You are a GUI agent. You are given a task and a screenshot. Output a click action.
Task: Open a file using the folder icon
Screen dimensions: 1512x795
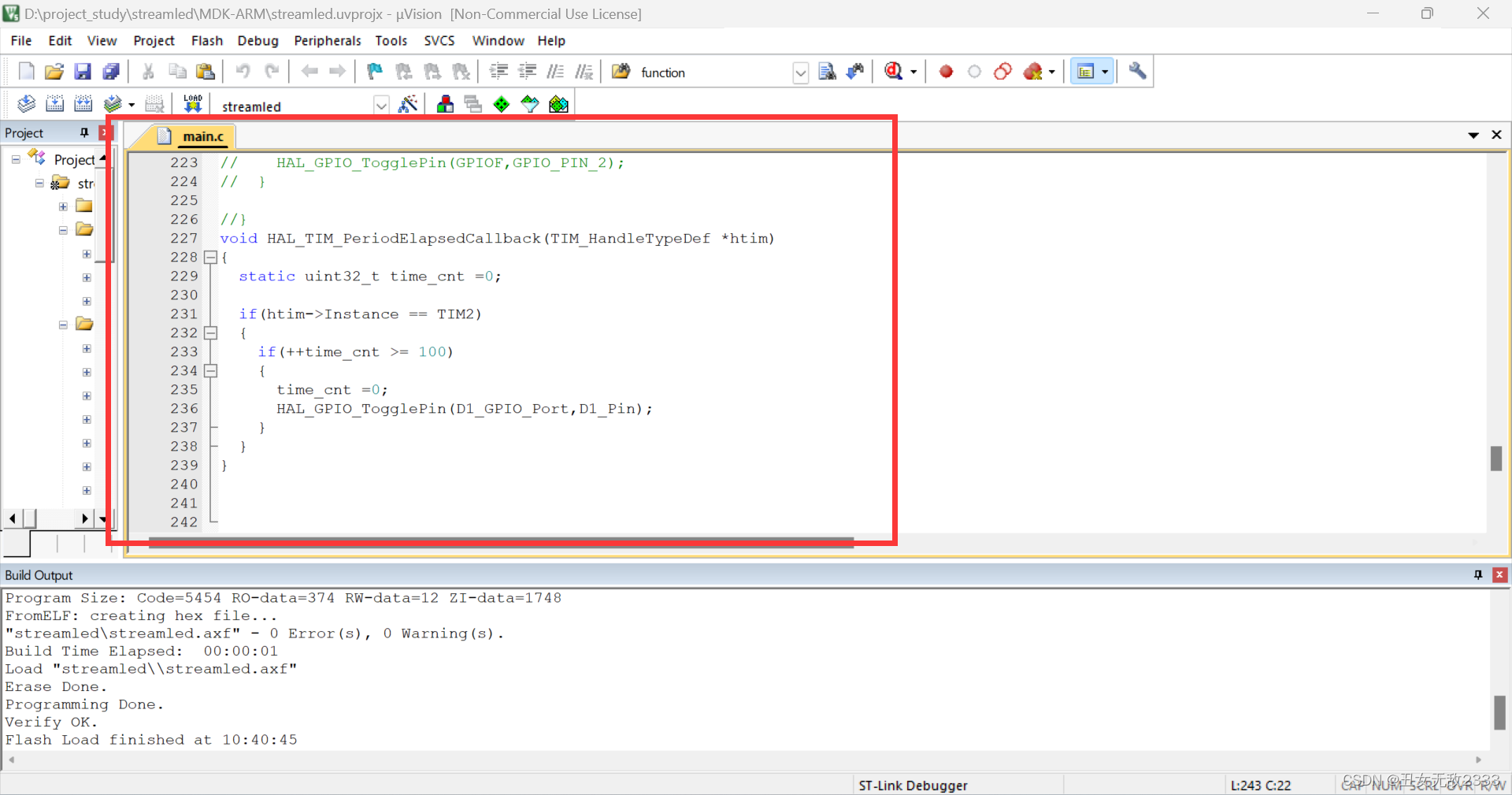[x=54, y=72]
